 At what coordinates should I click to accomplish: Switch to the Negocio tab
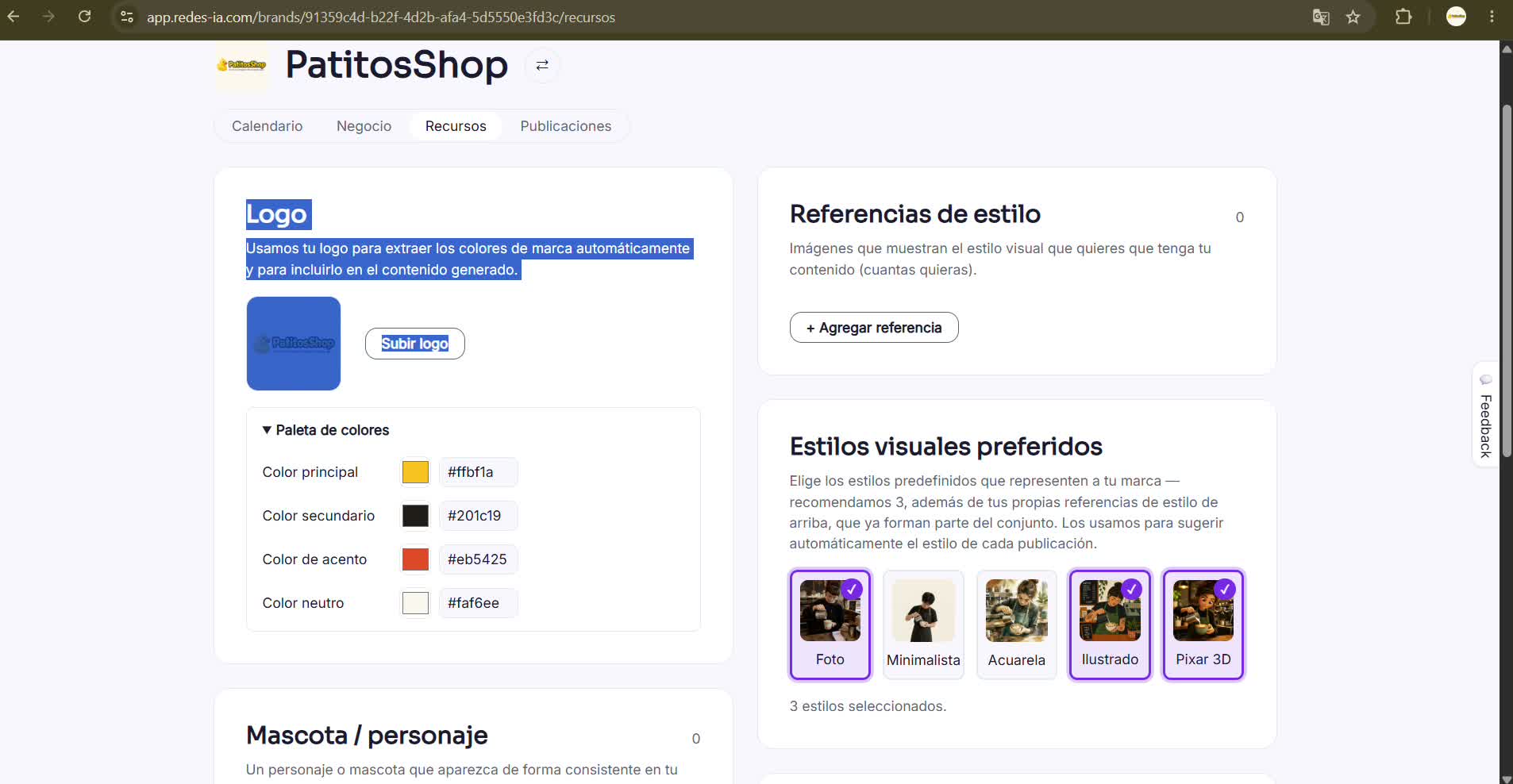point(364,126)
